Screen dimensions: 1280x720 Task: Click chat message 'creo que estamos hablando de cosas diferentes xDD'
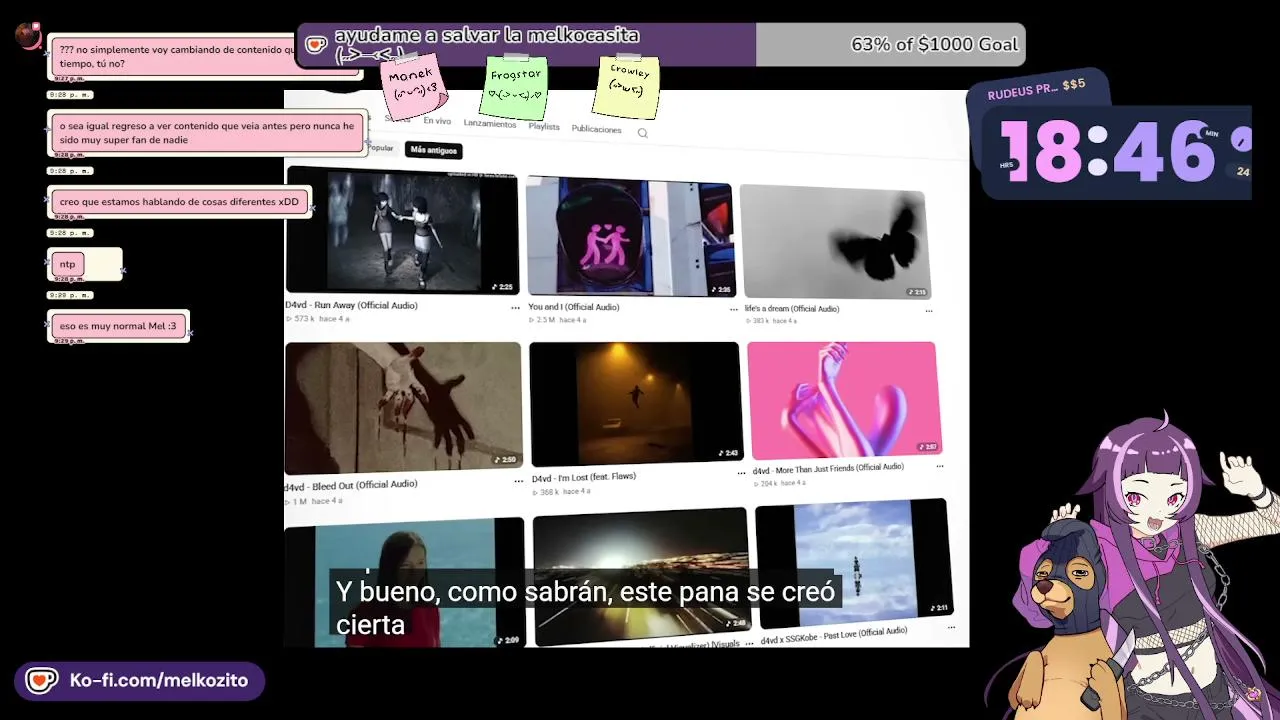tap(179, 202)
